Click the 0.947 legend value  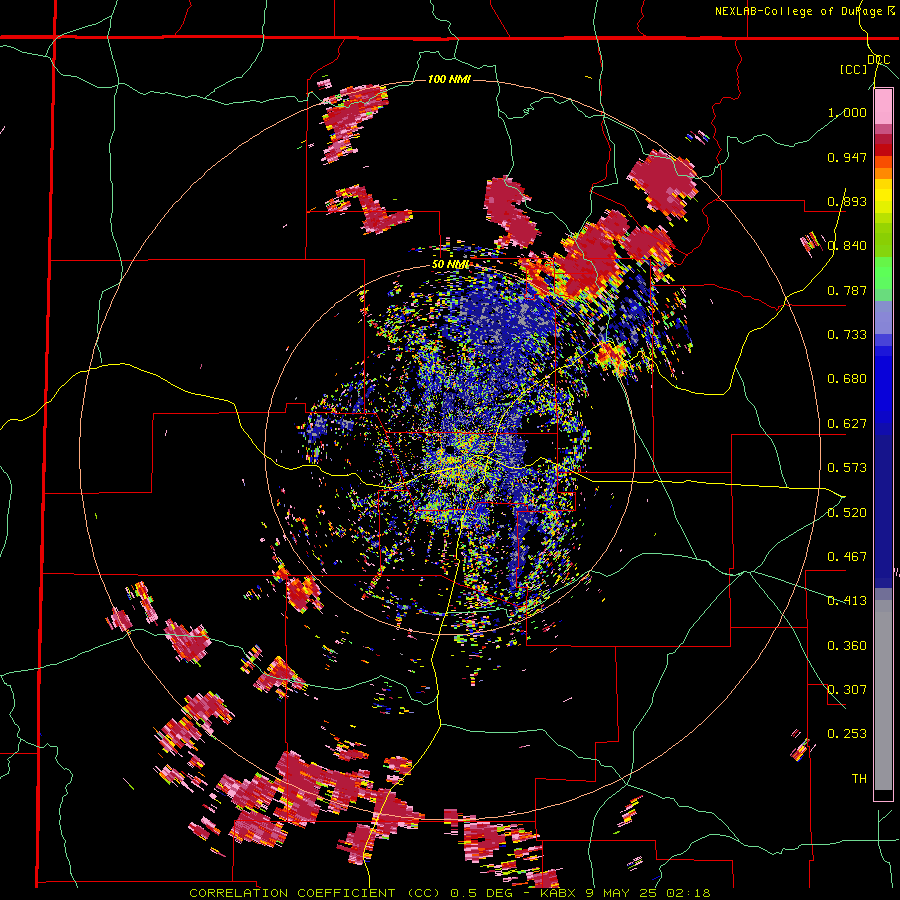click(x=847, y=157)
